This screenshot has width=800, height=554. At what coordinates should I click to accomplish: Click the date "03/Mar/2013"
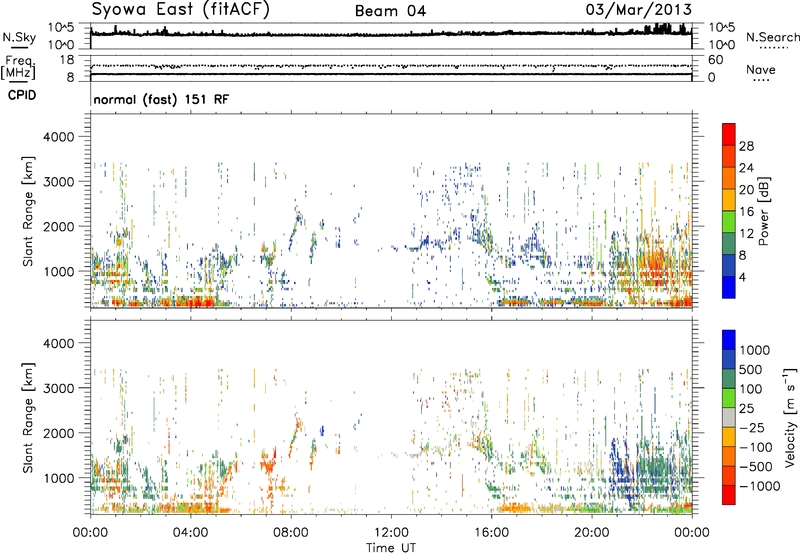tap(639, 10)
